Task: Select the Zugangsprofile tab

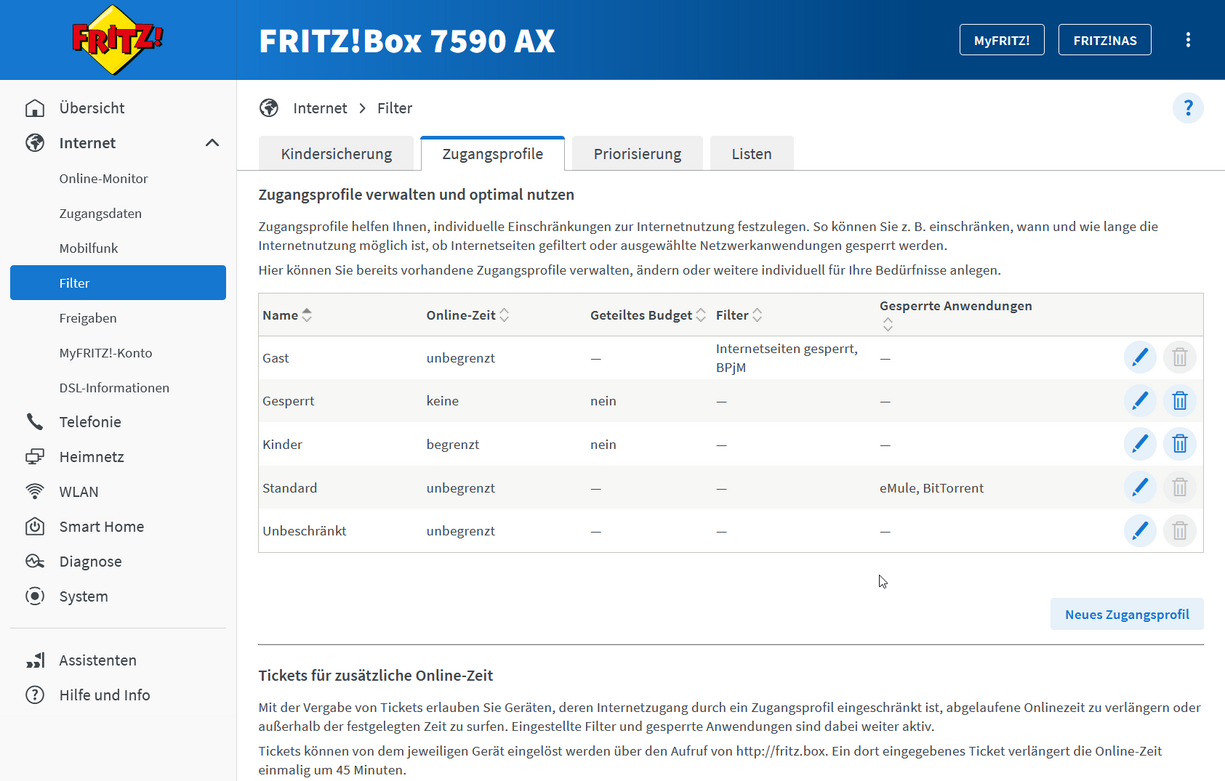Action: (493, 154)
